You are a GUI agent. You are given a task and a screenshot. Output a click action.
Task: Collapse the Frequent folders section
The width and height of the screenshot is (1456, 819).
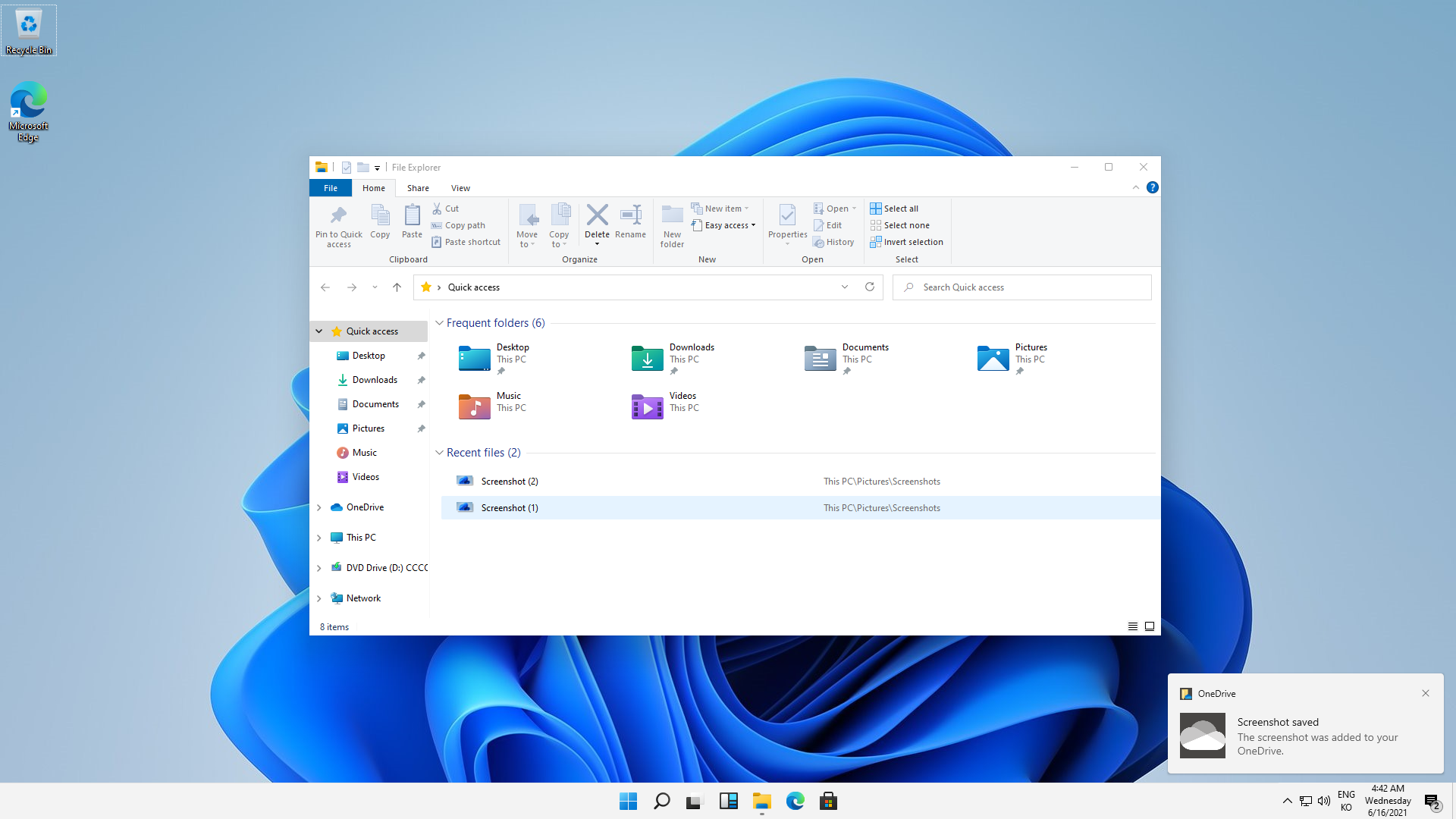pyautogui.click(x=439, y=323)
